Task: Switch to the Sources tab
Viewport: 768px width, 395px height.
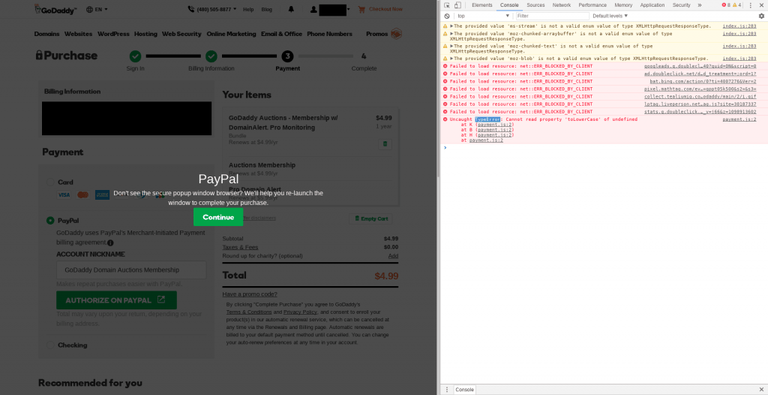Action: point(535,5)
